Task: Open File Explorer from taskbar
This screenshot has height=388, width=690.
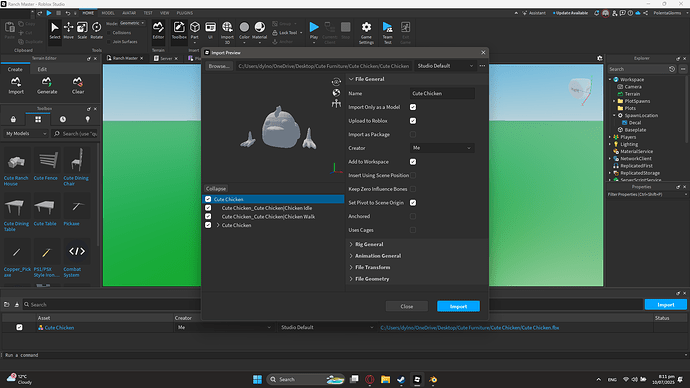Action: click(x=385, y=379)
